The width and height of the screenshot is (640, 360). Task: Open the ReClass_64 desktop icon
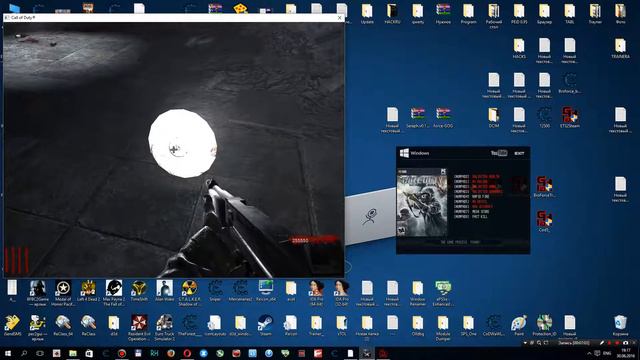[x=63, y=325]
